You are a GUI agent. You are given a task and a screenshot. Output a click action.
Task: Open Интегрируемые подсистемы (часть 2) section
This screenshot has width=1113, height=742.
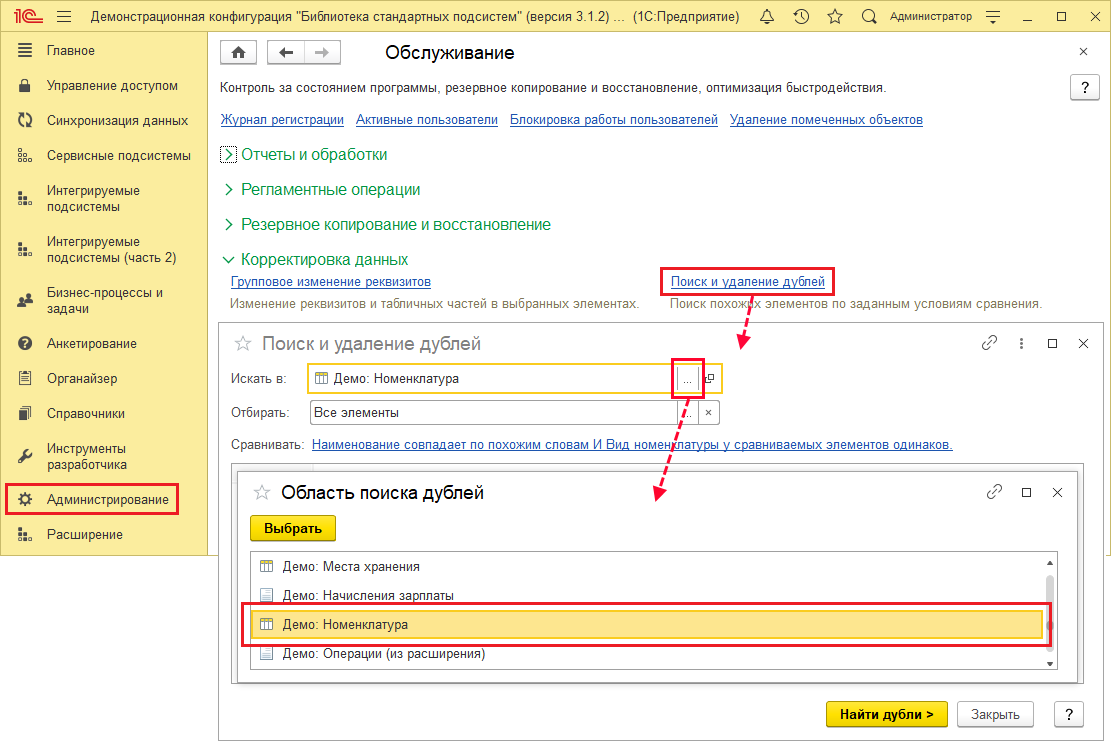(104, 250)
